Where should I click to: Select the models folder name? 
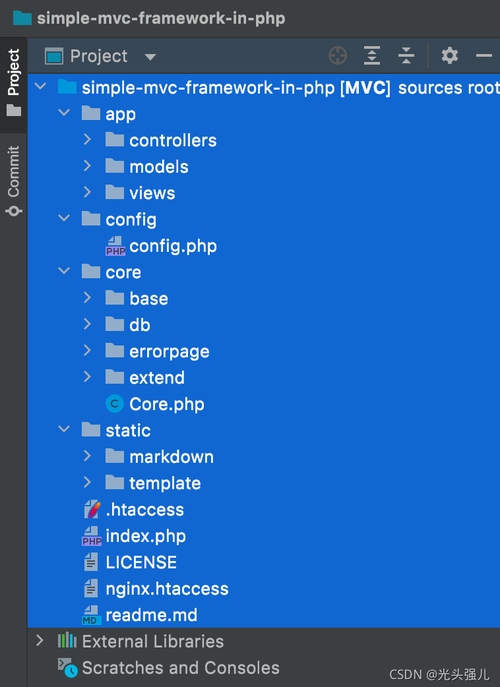159,166
